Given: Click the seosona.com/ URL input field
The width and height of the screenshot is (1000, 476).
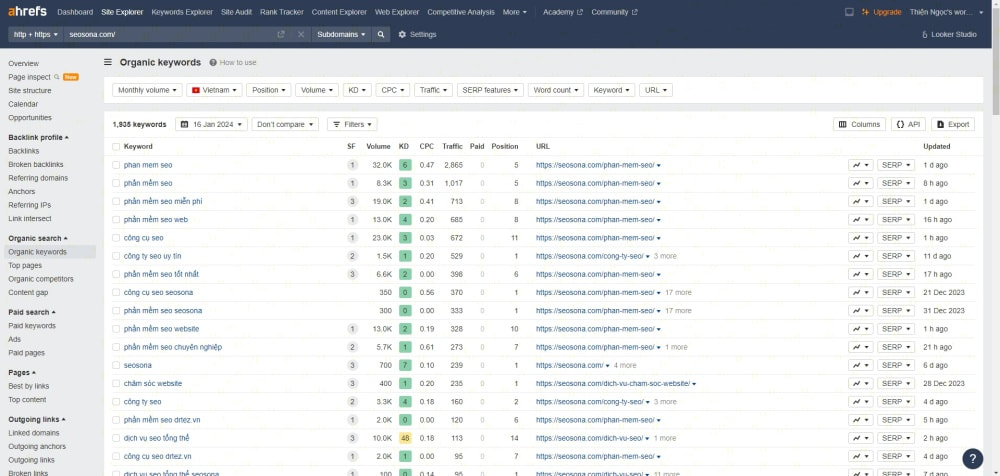Looking at the screenshot, I should (169, 34).
